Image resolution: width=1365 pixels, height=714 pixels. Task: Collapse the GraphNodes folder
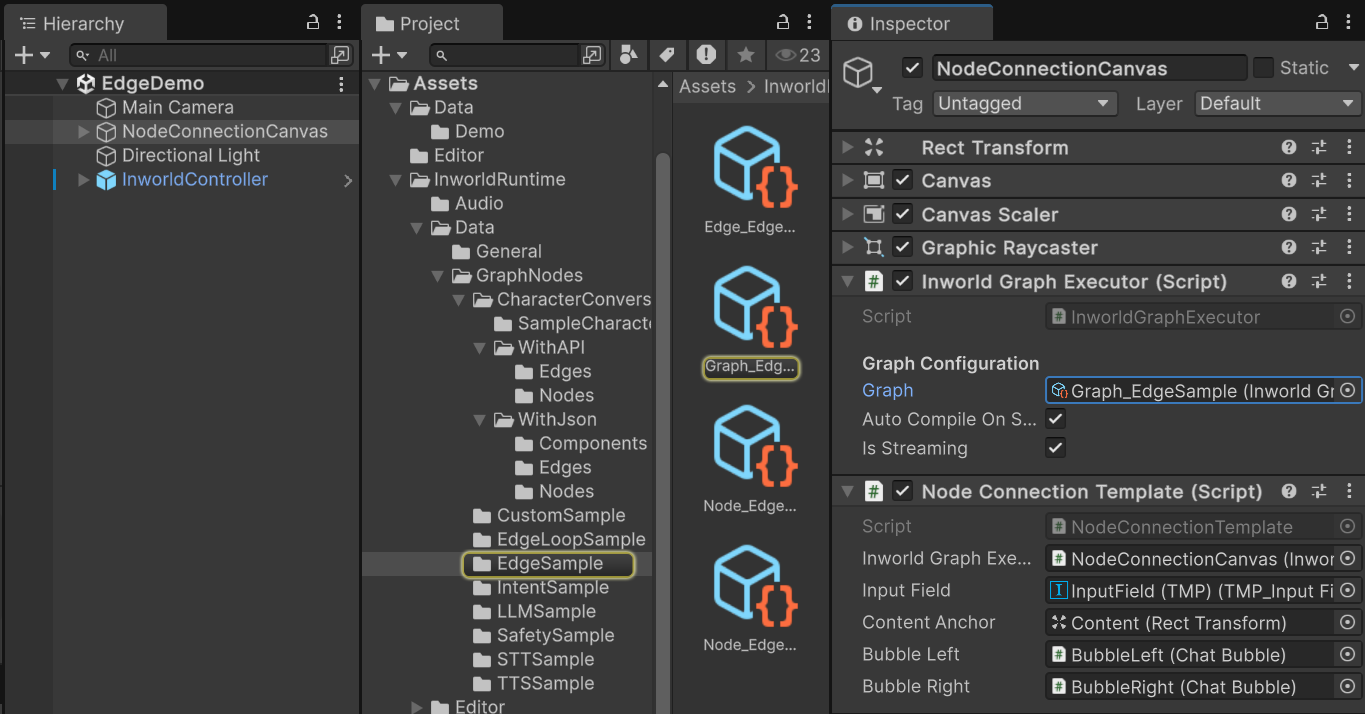(x=438, y=276)
